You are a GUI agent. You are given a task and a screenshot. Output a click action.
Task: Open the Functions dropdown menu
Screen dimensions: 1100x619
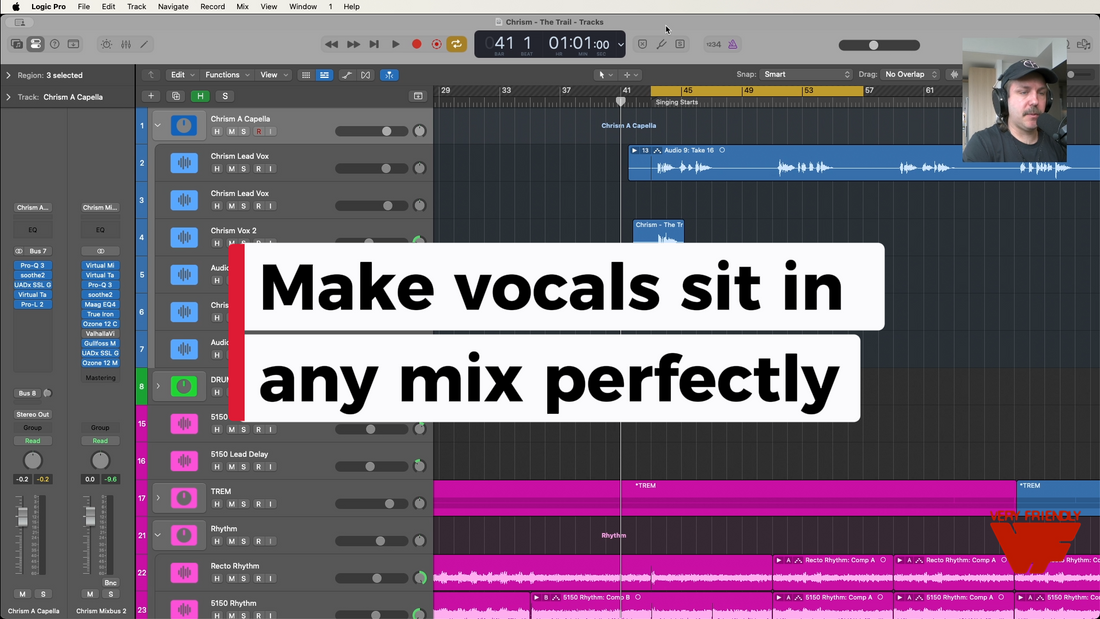click(227, 74)
